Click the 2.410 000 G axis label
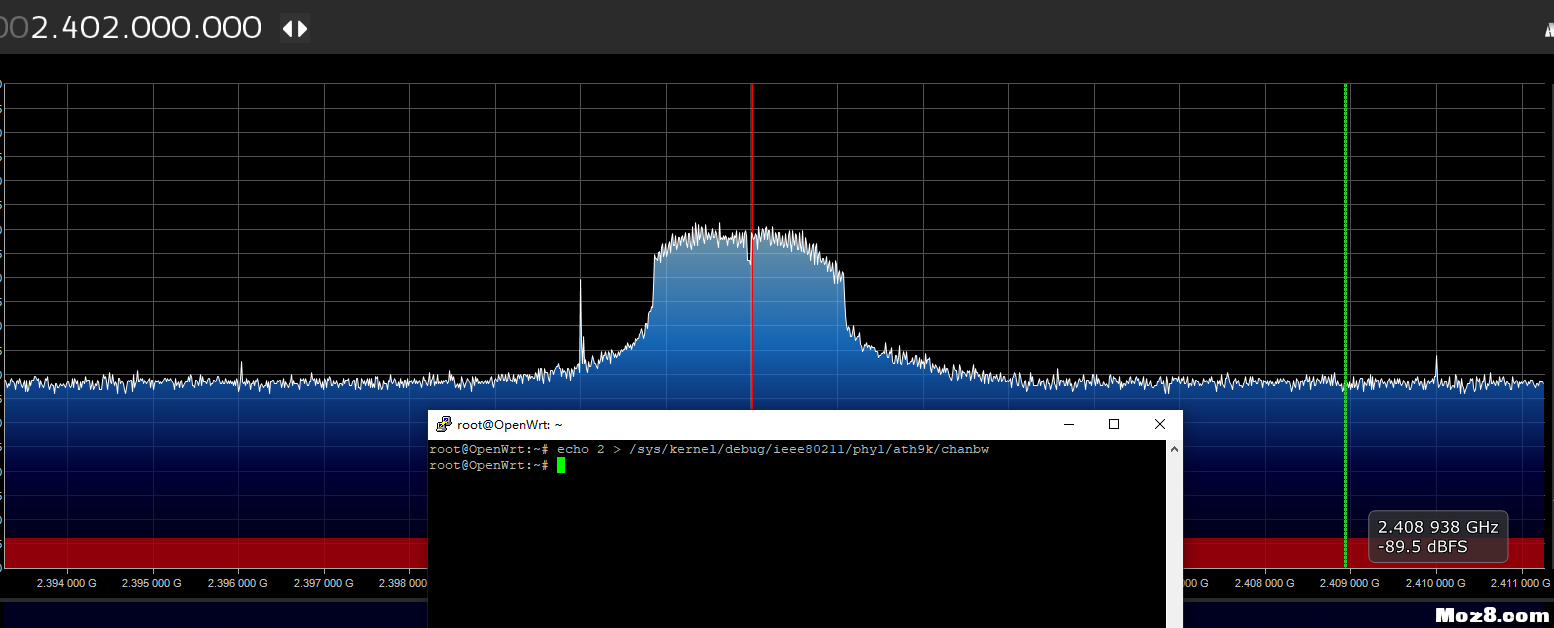The height and width of the screenshot is (628, 1554). point(1435,583)
